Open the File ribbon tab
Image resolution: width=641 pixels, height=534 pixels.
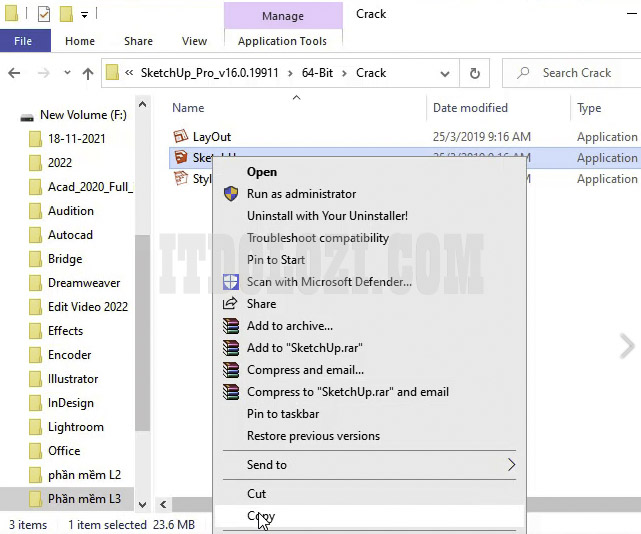[24, 41]
